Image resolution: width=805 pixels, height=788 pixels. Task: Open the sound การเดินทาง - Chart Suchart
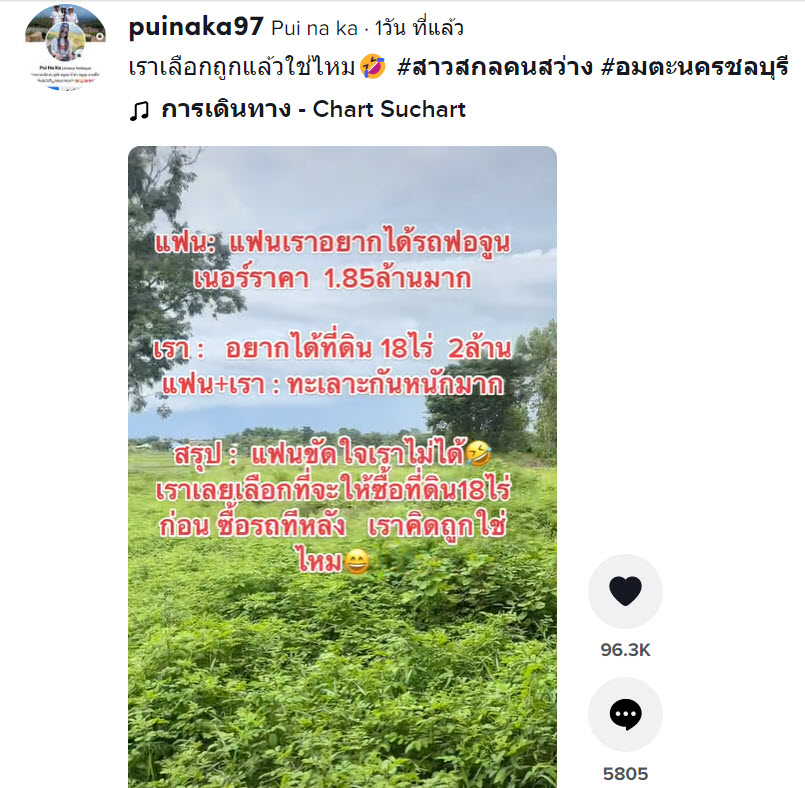click(313, 109)
